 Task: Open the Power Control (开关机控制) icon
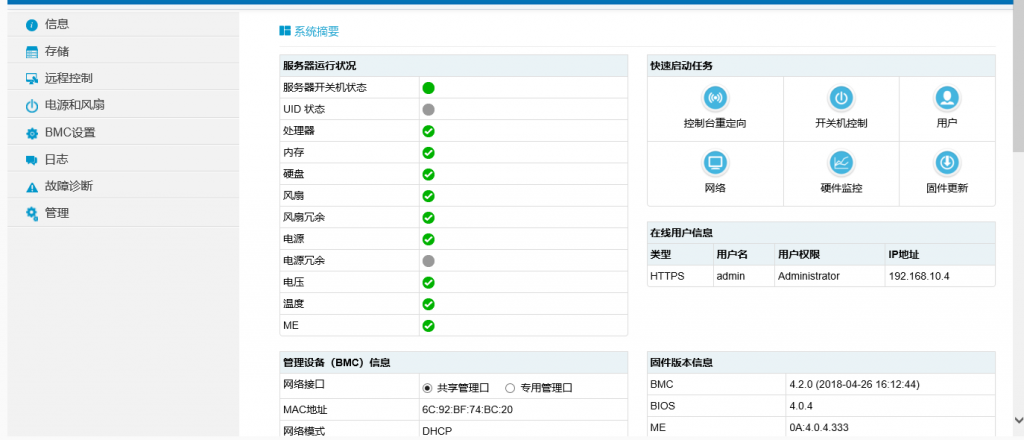(x=841, y=98)
